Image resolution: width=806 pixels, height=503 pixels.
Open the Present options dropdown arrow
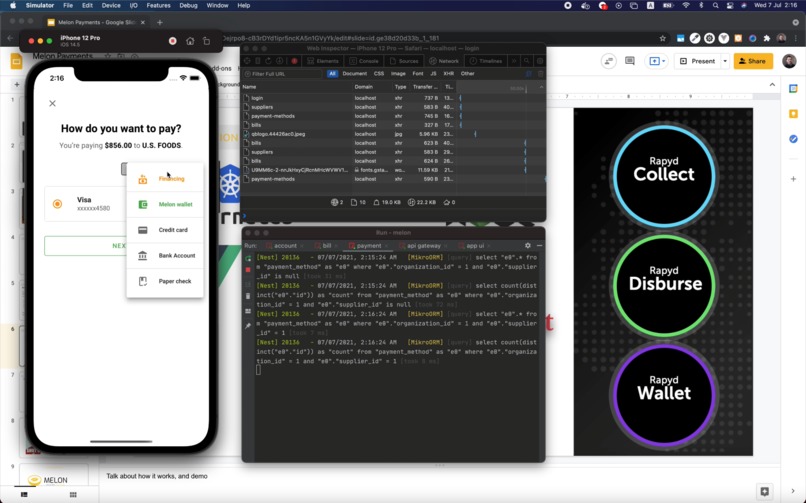point(725,61)
